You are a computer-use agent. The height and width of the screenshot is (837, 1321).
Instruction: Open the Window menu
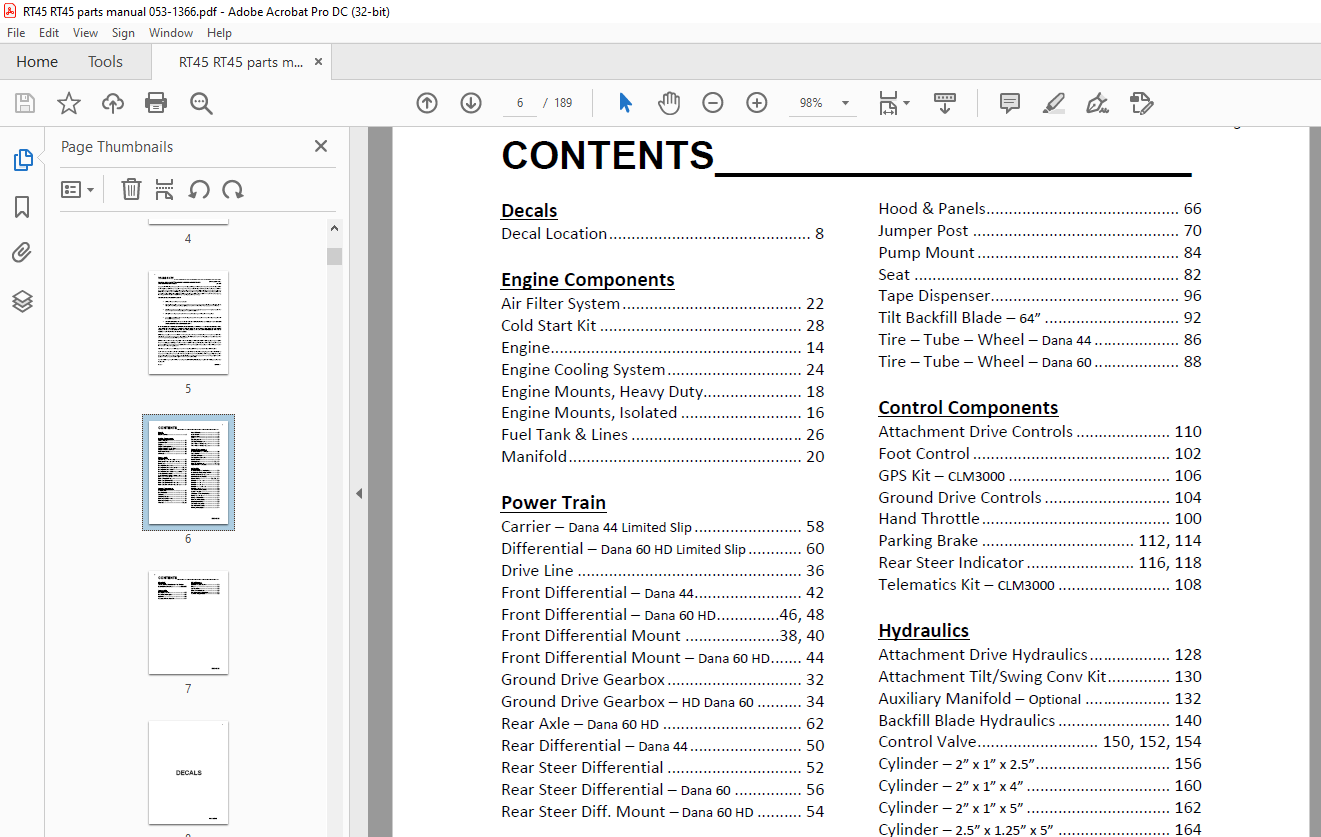171,33
